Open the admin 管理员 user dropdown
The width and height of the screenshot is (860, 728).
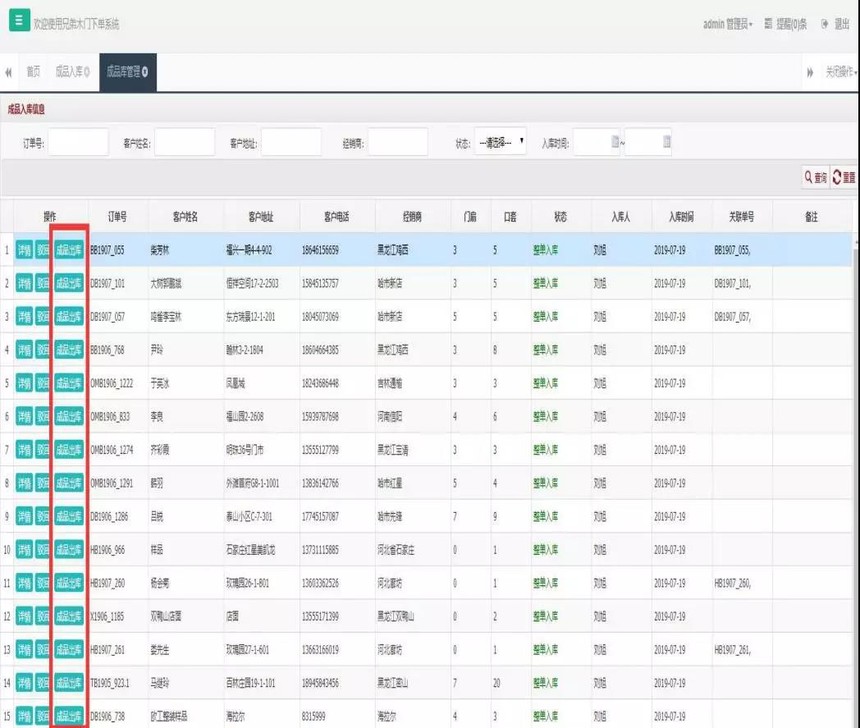[x=728, y=24]
